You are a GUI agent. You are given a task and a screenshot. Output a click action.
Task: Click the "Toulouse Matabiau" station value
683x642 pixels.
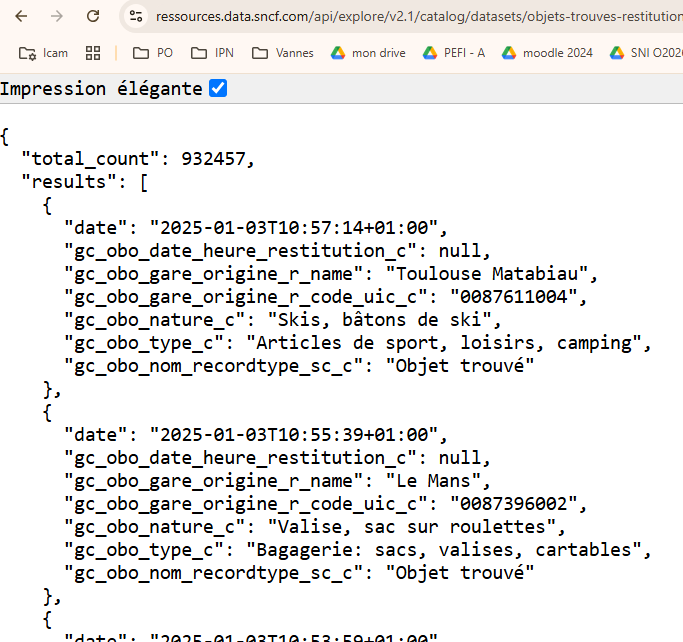(x=487, y=274)
